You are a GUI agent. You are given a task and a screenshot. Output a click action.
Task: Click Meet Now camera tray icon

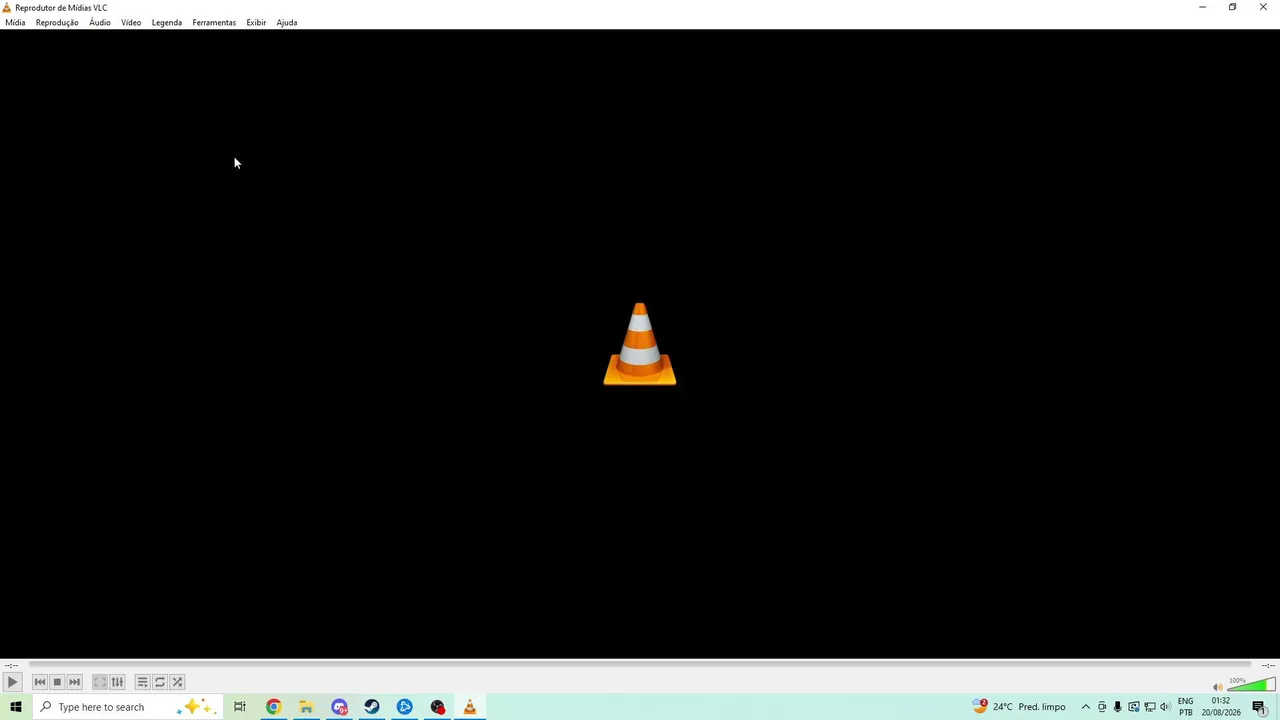[1102, 707]
